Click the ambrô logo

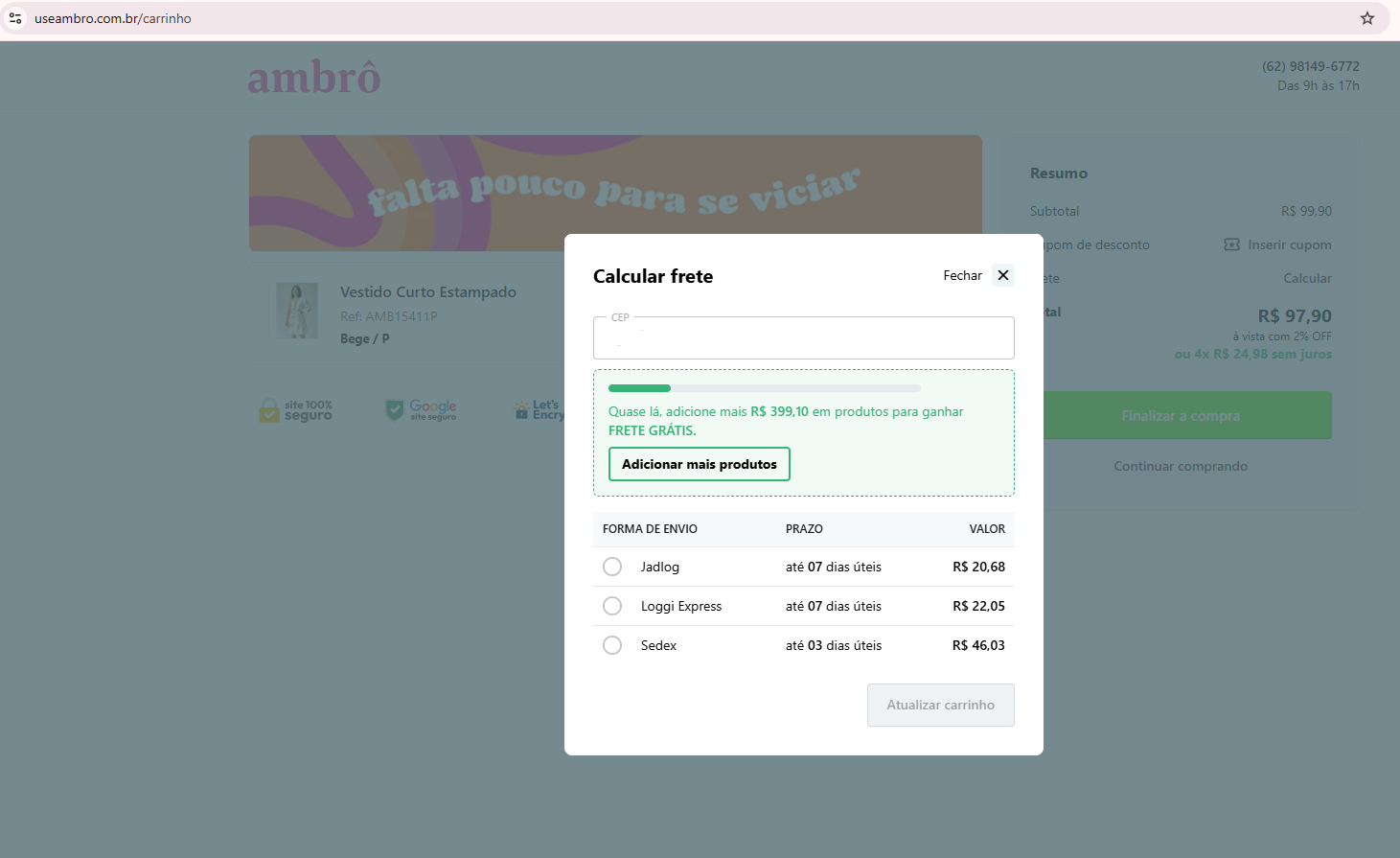pyautogui.click(x=314, y=78)
